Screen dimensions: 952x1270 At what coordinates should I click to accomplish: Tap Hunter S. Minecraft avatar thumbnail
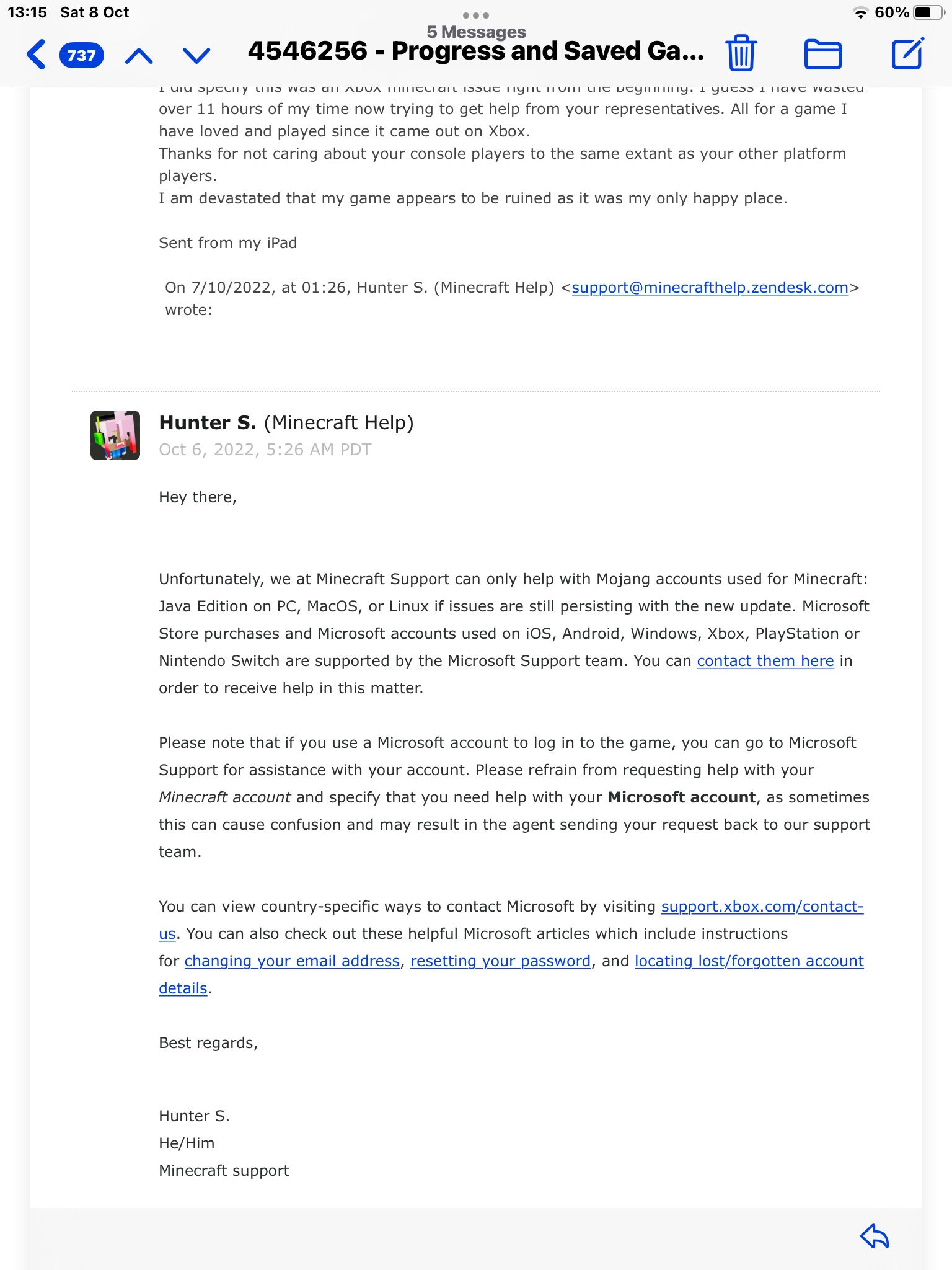115,435
